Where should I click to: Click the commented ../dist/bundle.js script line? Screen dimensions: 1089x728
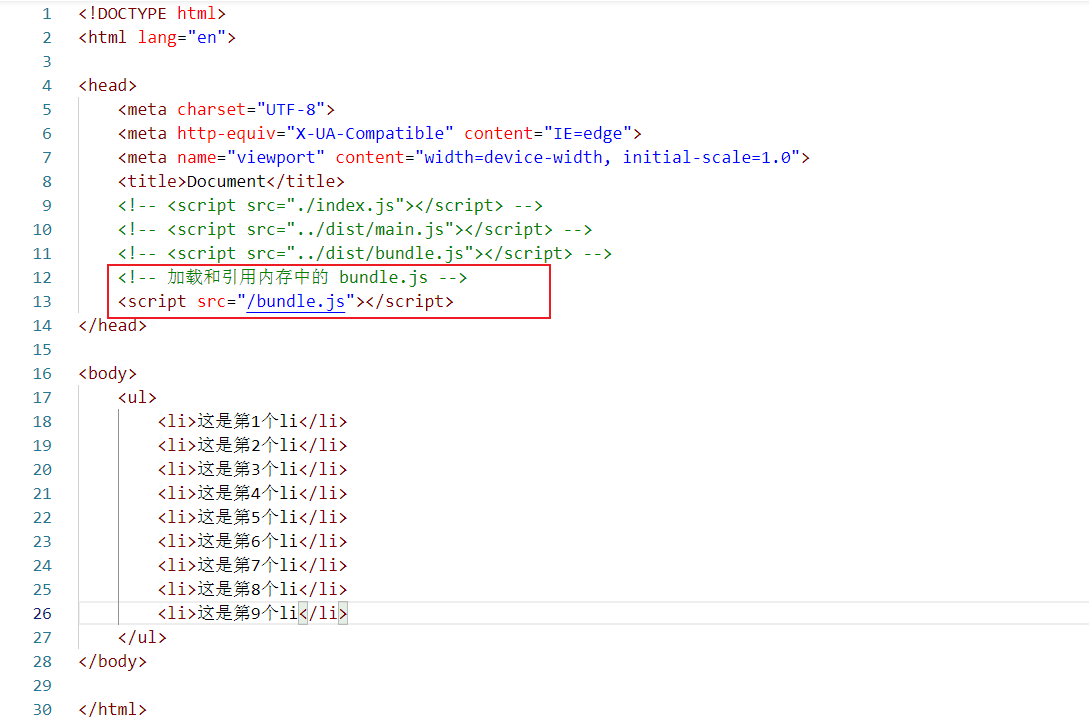click(365, 254)
